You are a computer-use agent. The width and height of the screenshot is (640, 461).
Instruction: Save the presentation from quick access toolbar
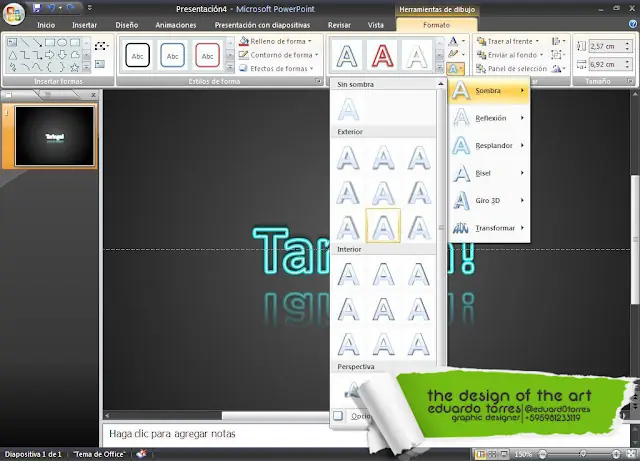pos(37,8)
